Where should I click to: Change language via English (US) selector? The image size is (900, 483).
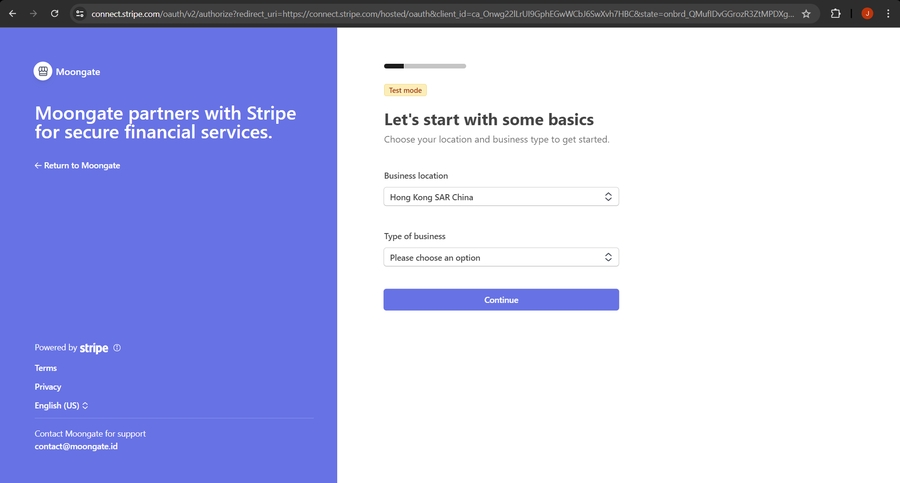point(61,405)
